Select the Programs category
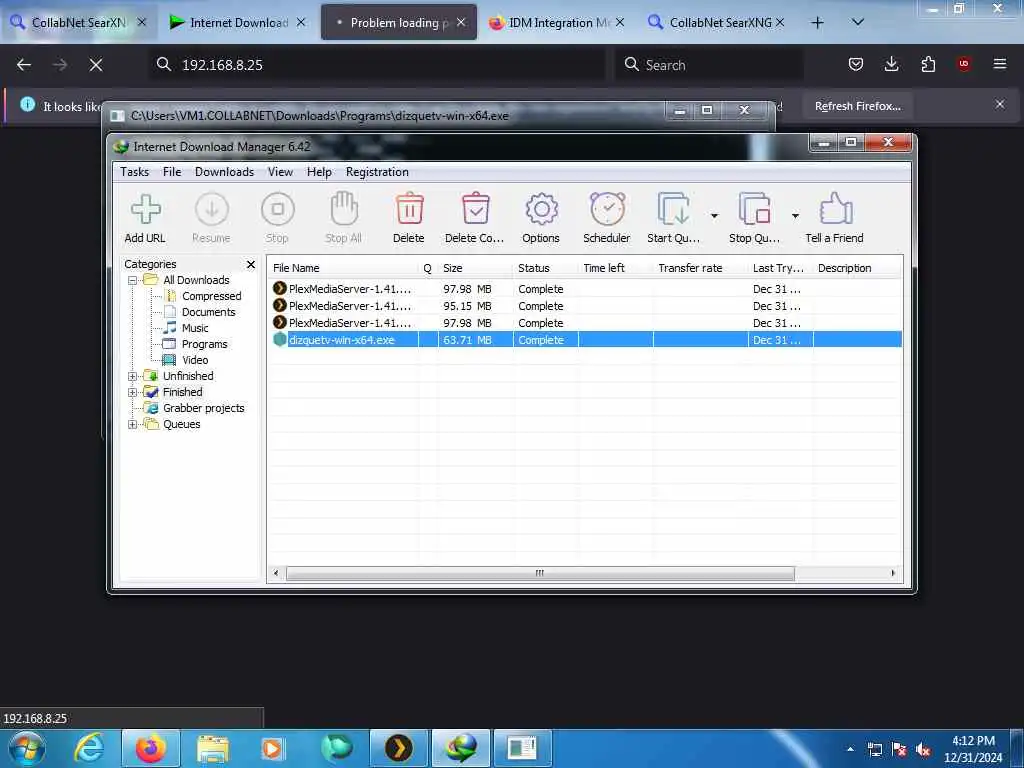This screenshot has height=768, width=1024. tap(204, 344)
